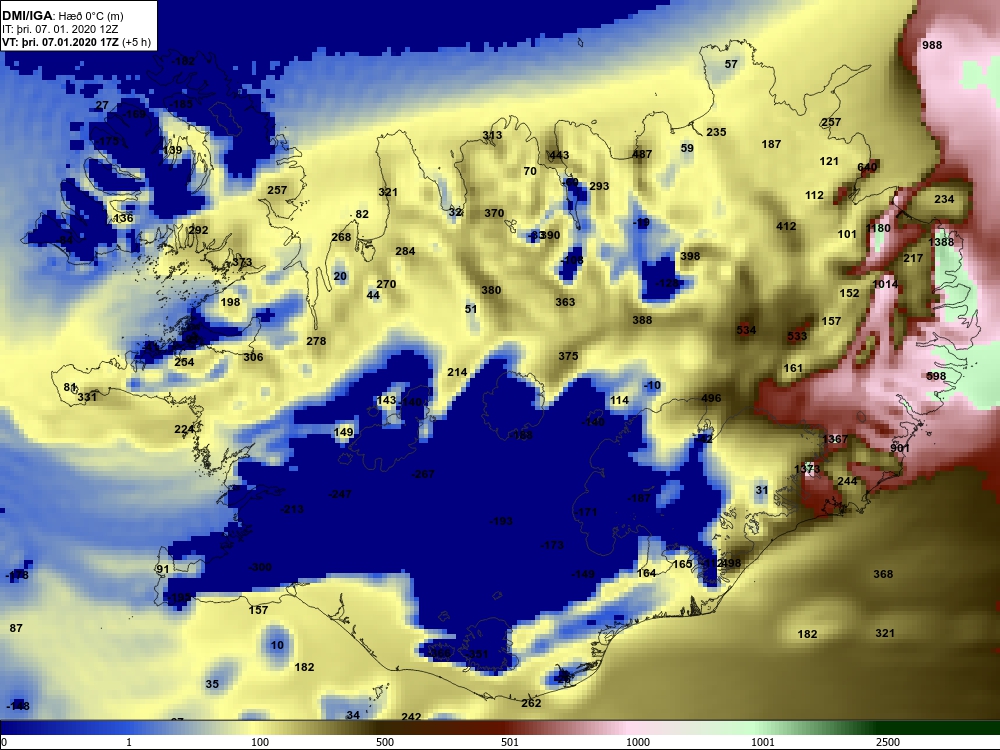Select the value 278 on the map
1000x750 pixels.
click(316, 341)
